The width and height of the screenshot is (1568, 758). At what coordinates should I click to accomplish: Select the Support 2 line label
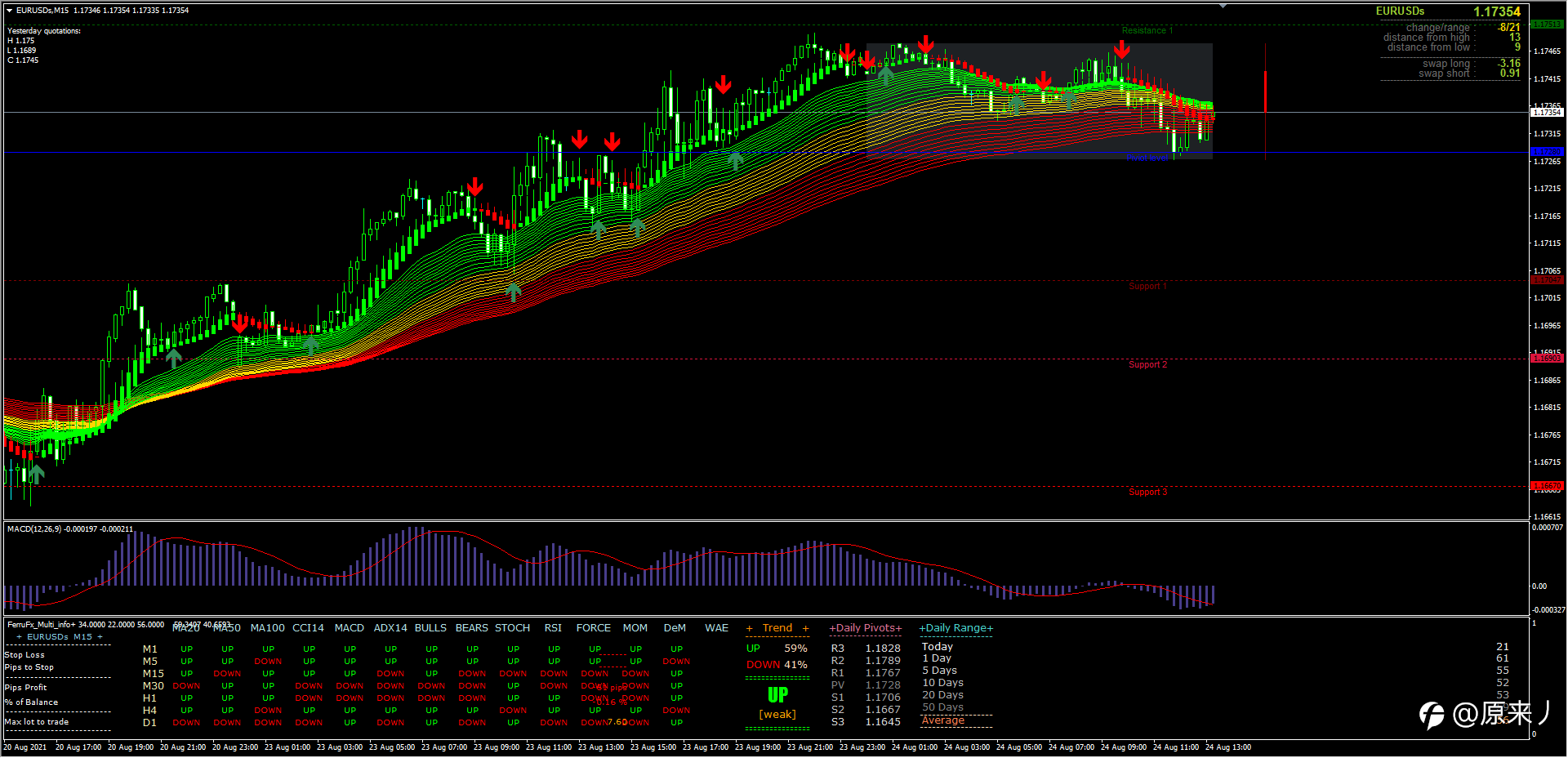click(1147, 364)
